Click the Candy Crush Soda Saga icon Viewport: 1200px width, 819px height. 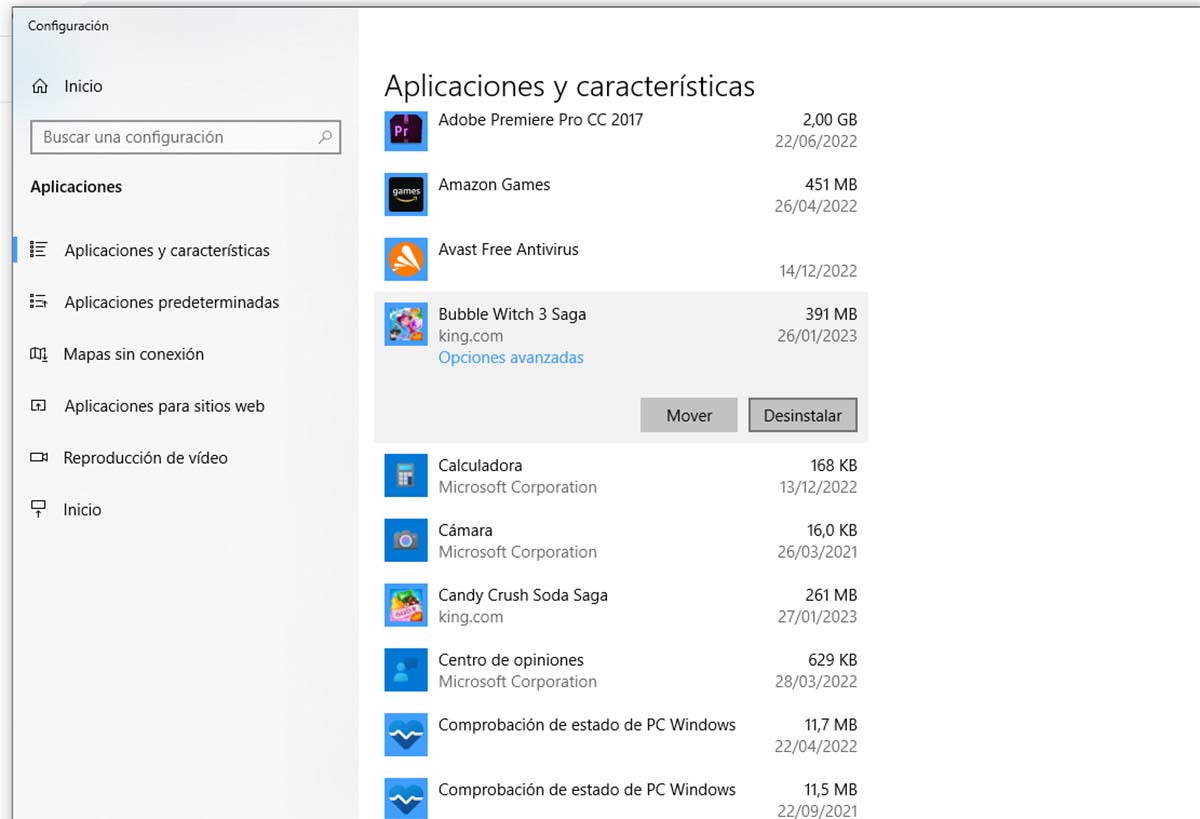[x=406, y=606]
